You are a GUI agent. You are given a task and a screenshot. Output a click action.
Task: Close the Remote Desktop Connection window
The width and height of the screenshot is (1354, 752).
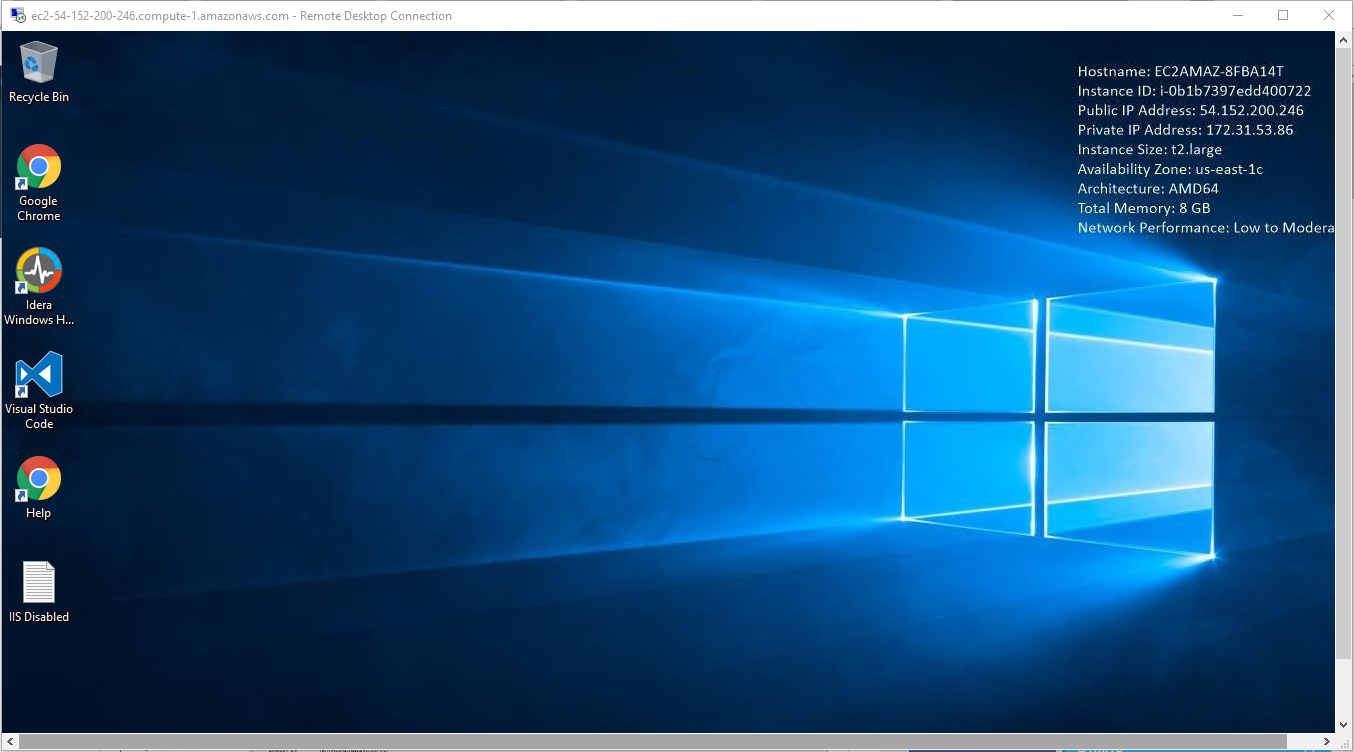1328,15
